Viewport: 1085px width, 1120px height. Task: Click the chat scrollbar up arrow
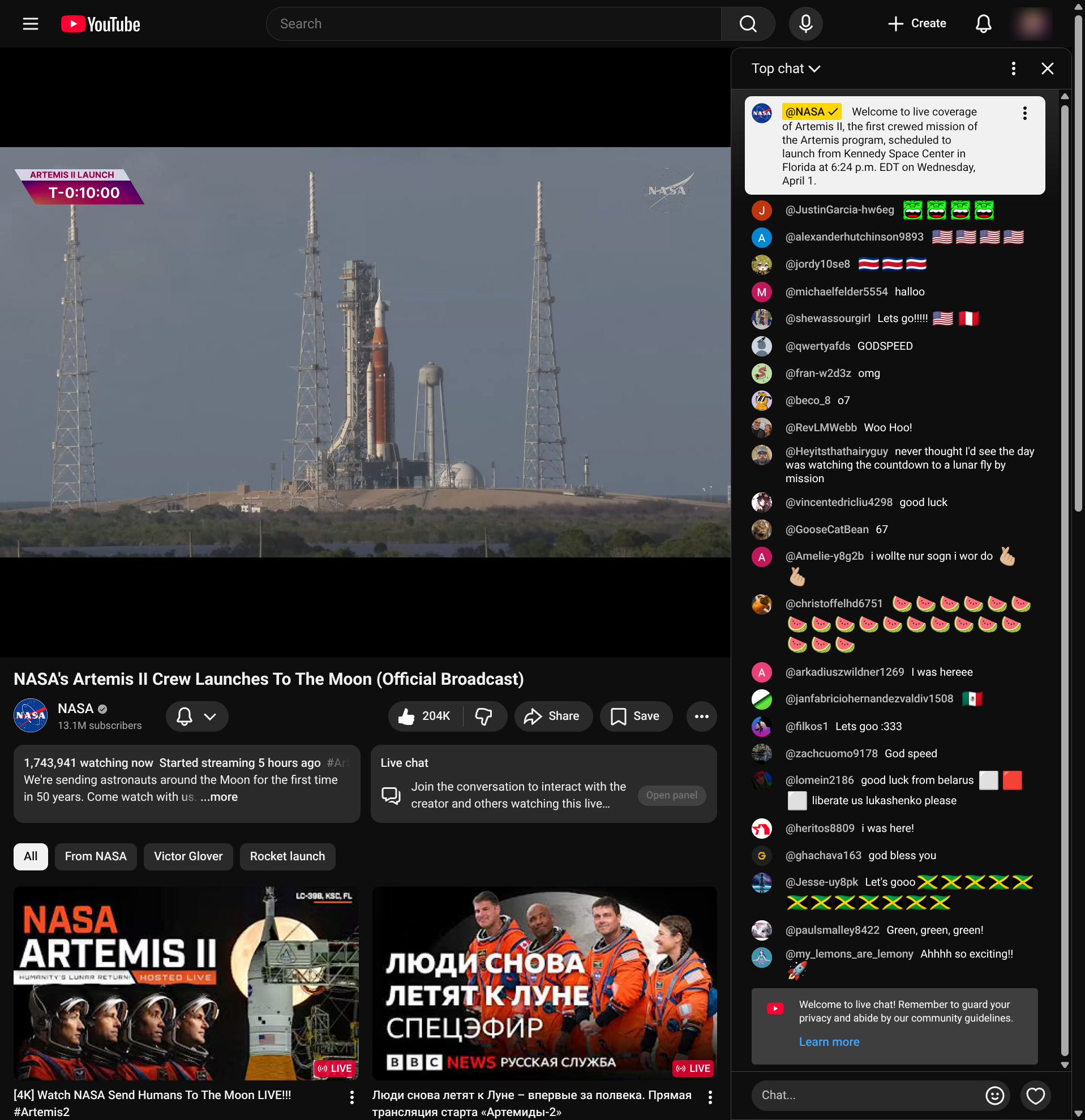(1065, 96)
